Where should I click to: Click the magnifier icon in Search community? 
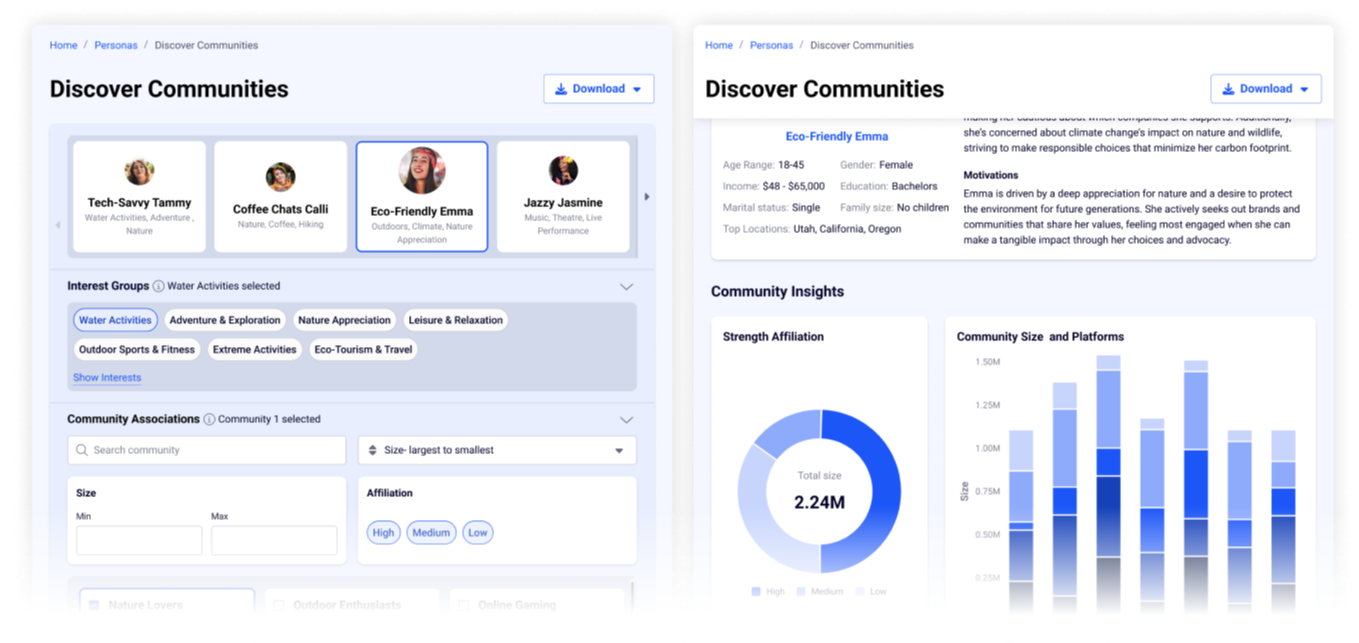tap(81, 450)
